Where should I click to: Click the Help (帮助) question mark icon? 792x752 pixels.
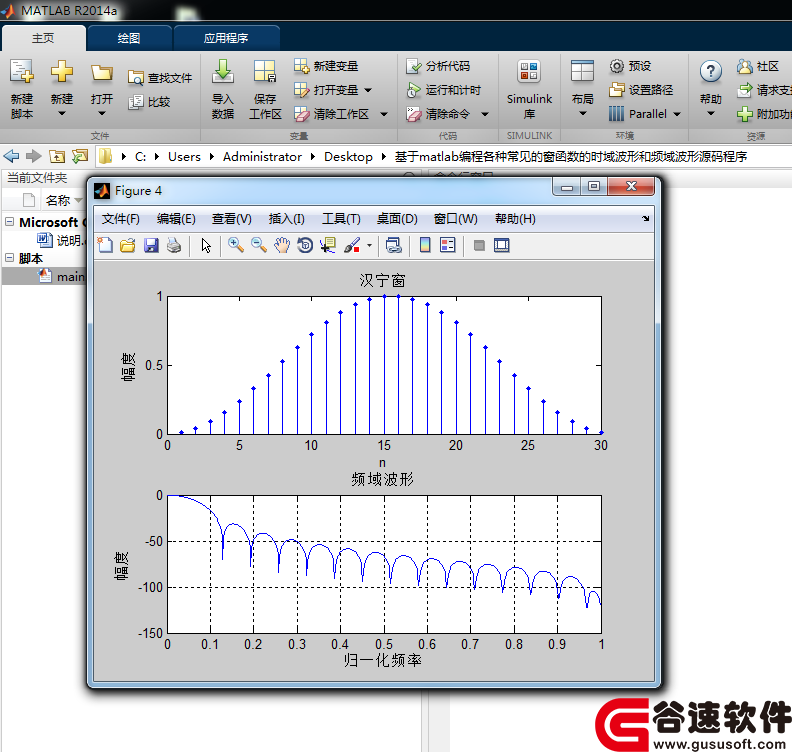(711, 72)
